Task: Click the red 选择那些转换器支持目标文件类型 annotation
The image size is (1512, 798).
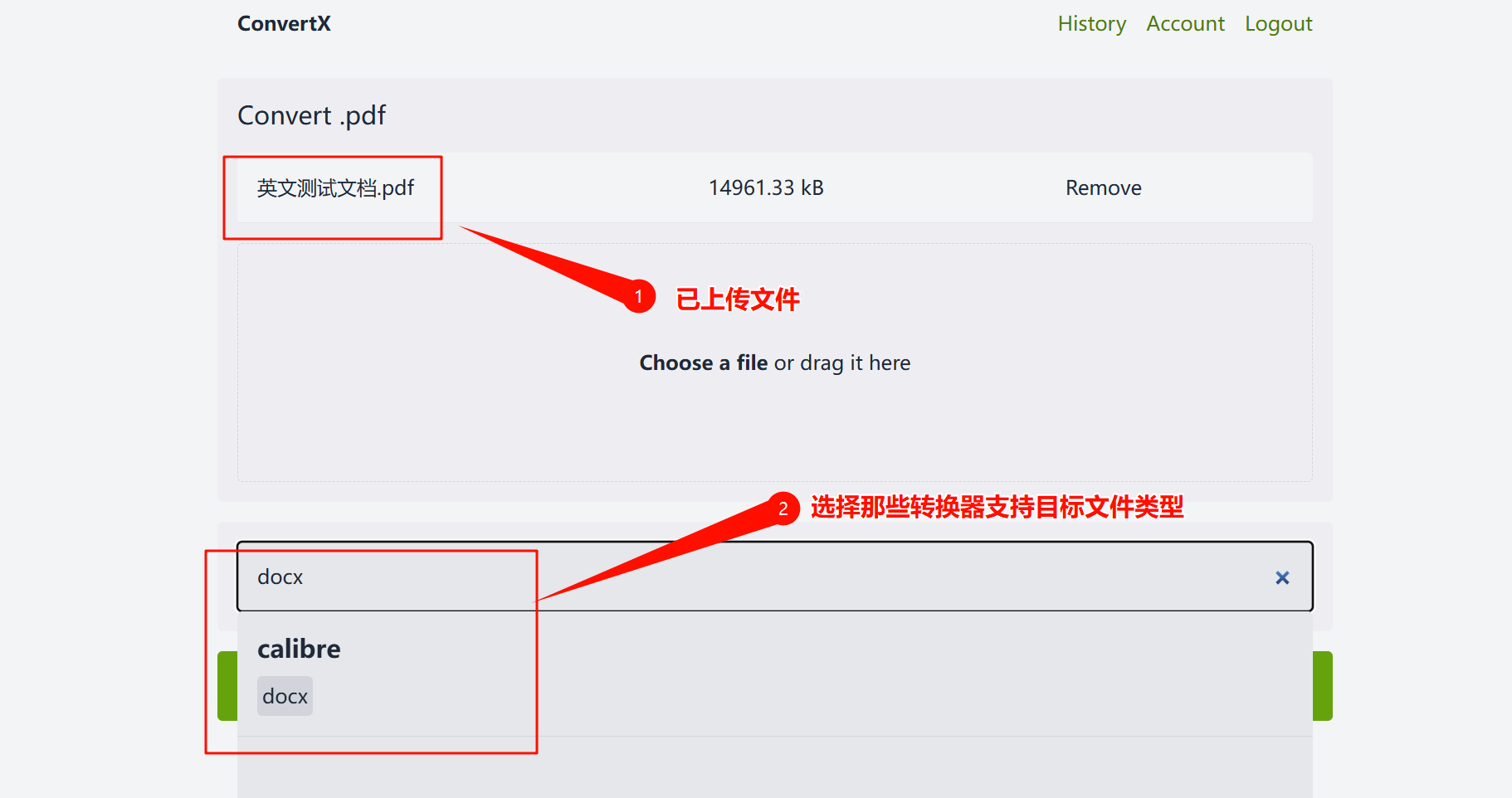Action: click(x=997, y=507)
